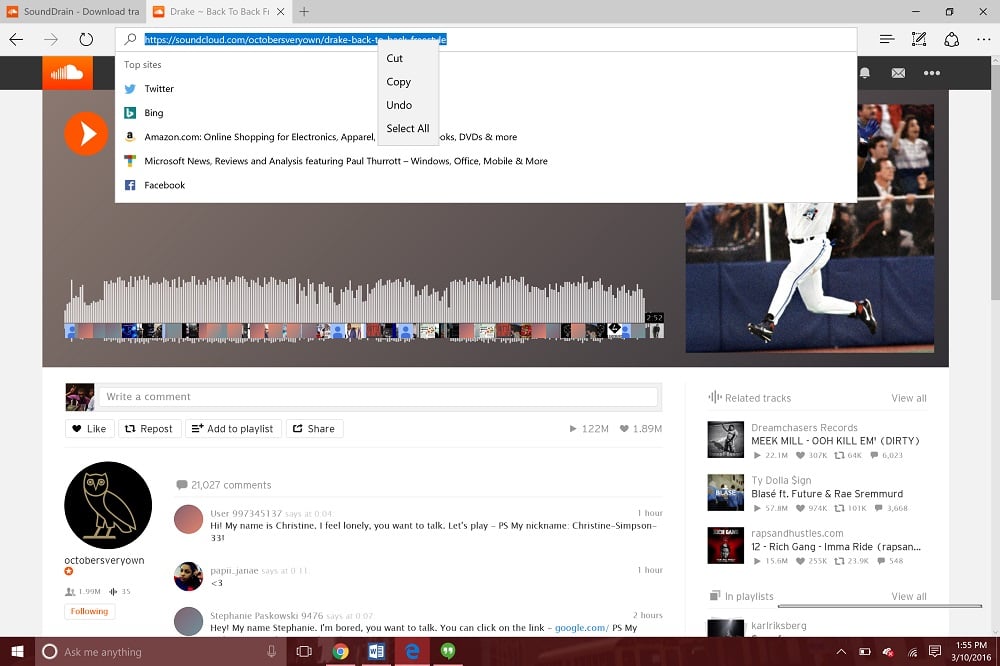Open Windows Start button

(x=17, y=651)
